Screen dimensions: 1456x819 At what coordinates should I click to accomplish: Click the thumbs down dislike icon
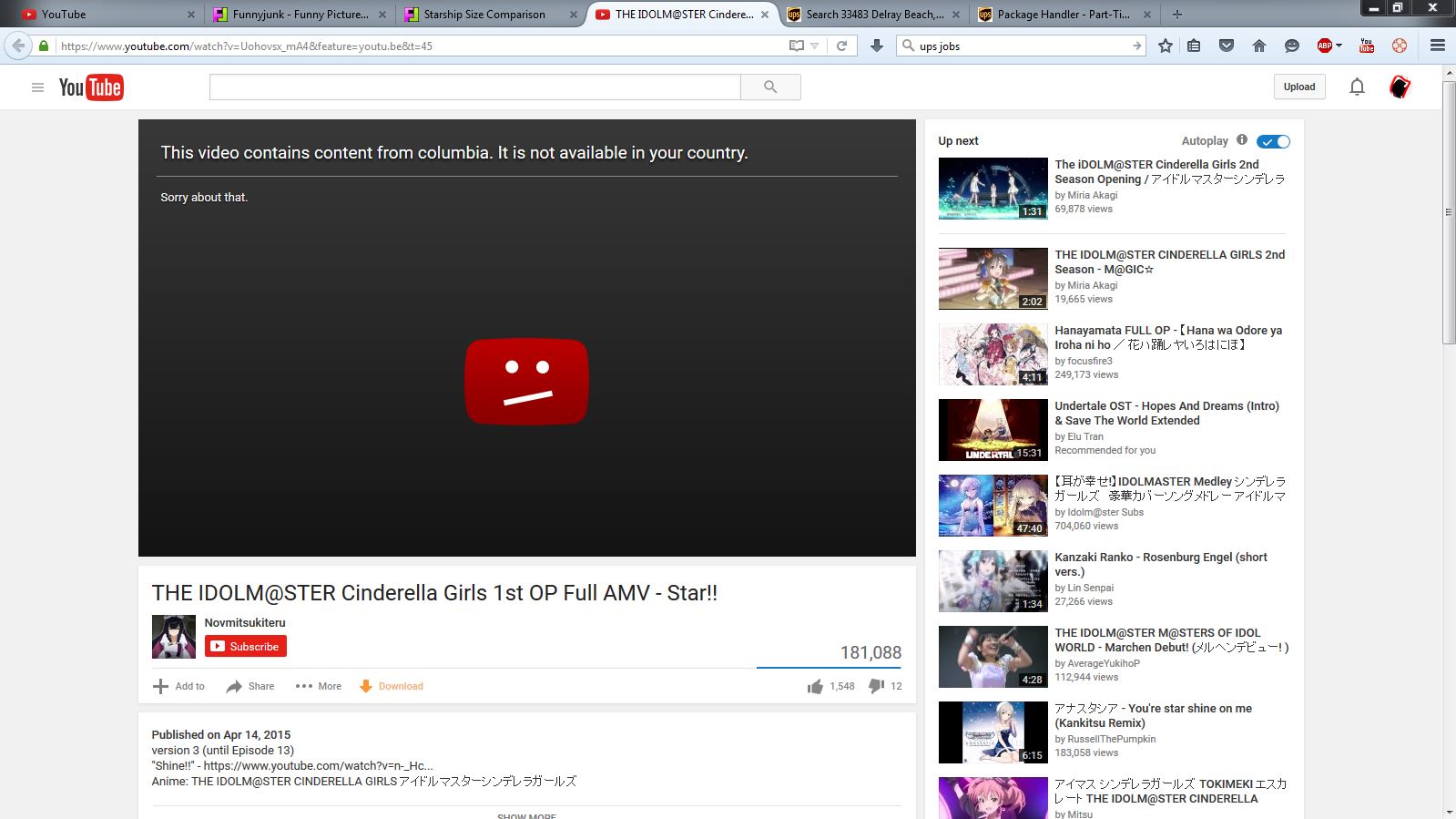click(x=876, y=686)
